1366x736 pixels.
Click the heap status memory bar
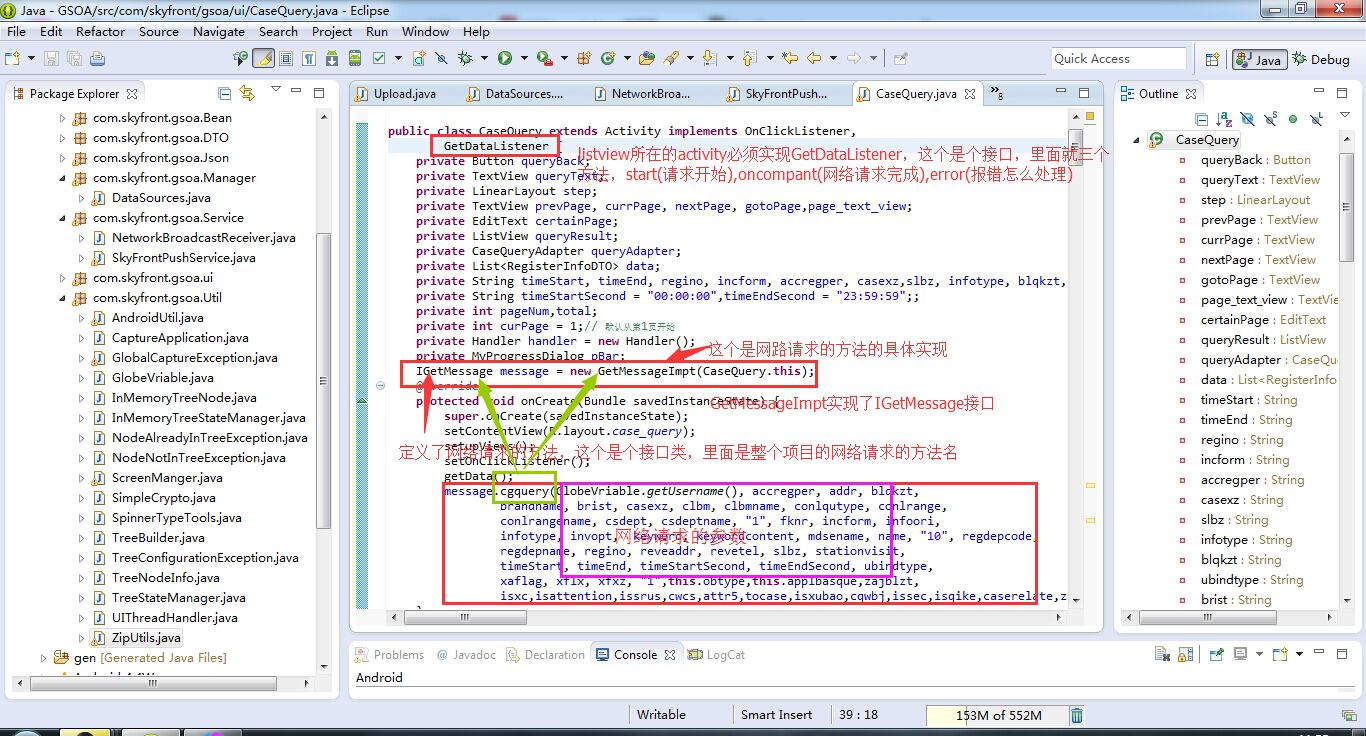coord(997,715)
